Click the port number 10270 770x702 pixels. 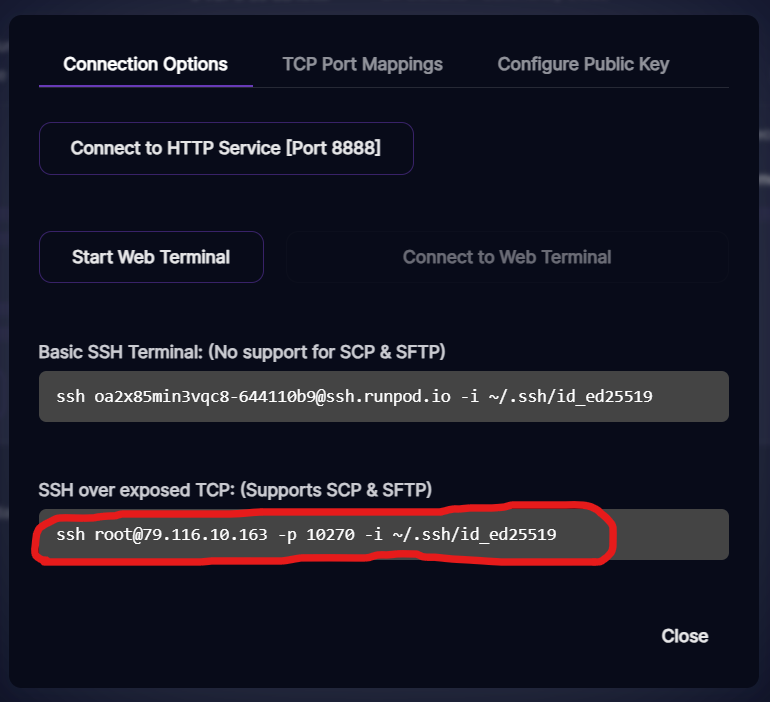click(x=330, y=534)
